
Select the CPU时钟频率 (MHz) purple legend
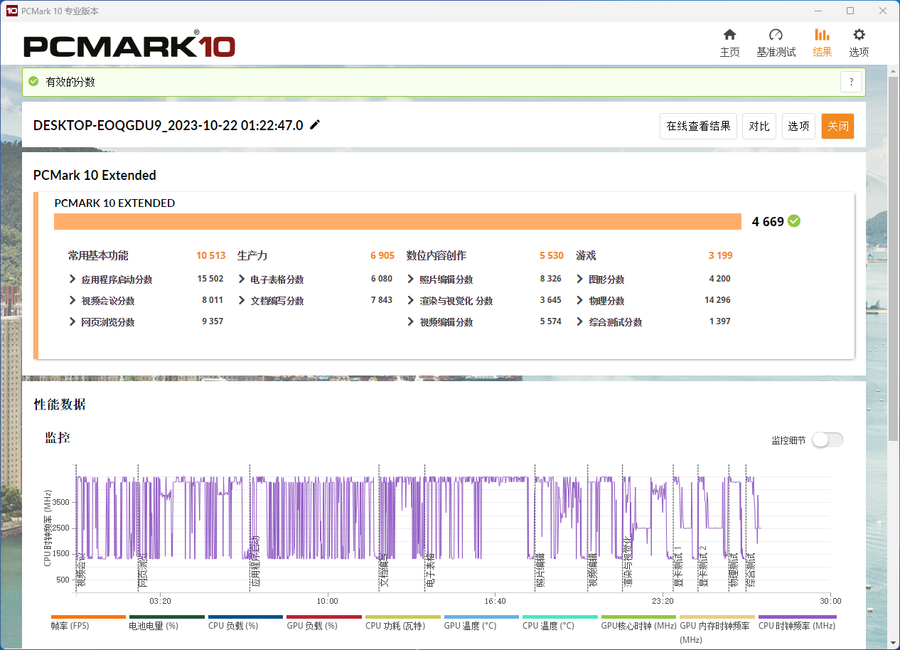797,617
